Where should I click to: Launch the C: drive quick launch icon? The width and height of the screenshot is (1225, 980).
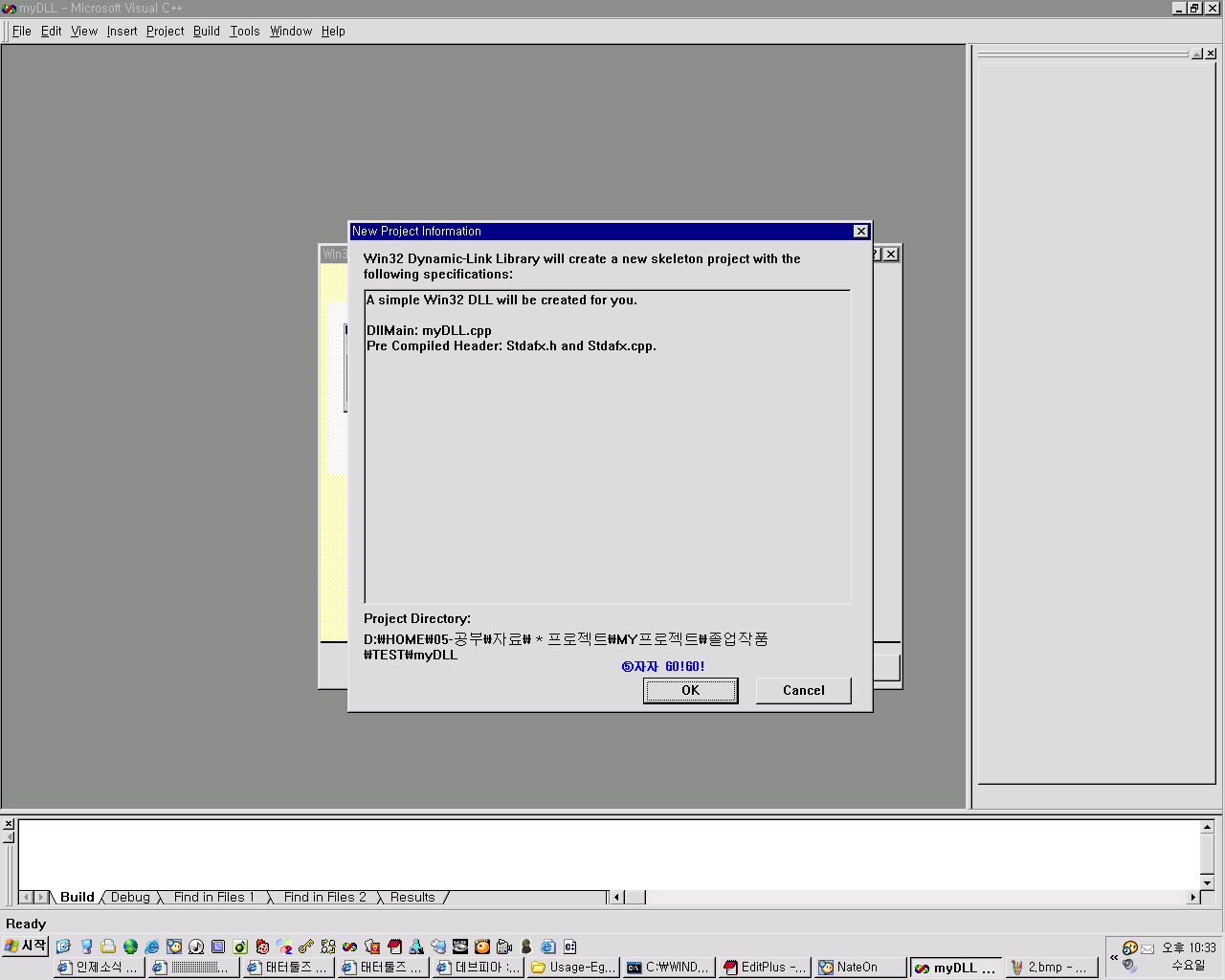570,947
